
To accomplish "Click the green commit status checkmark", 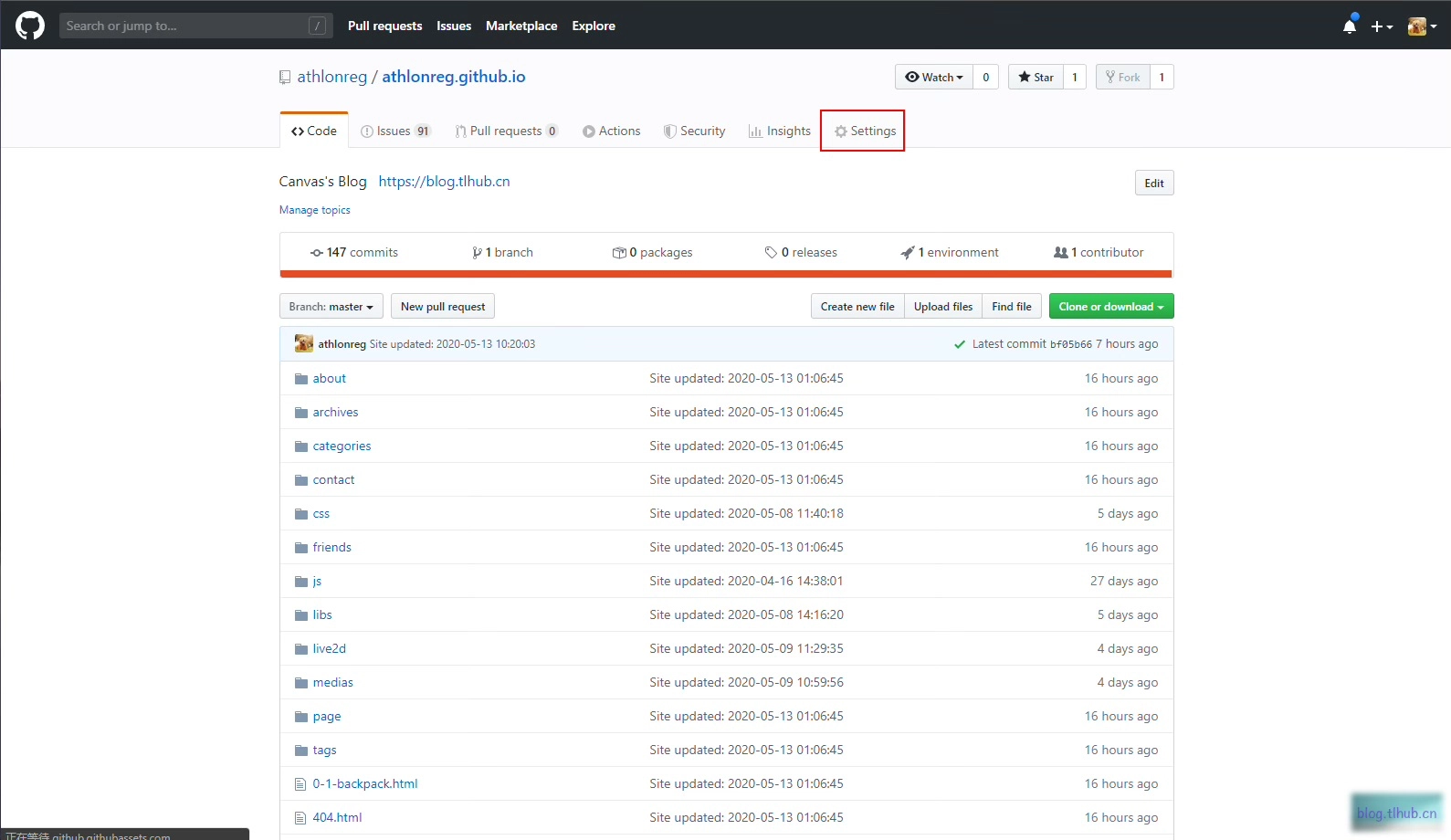I will pos(960,344).
